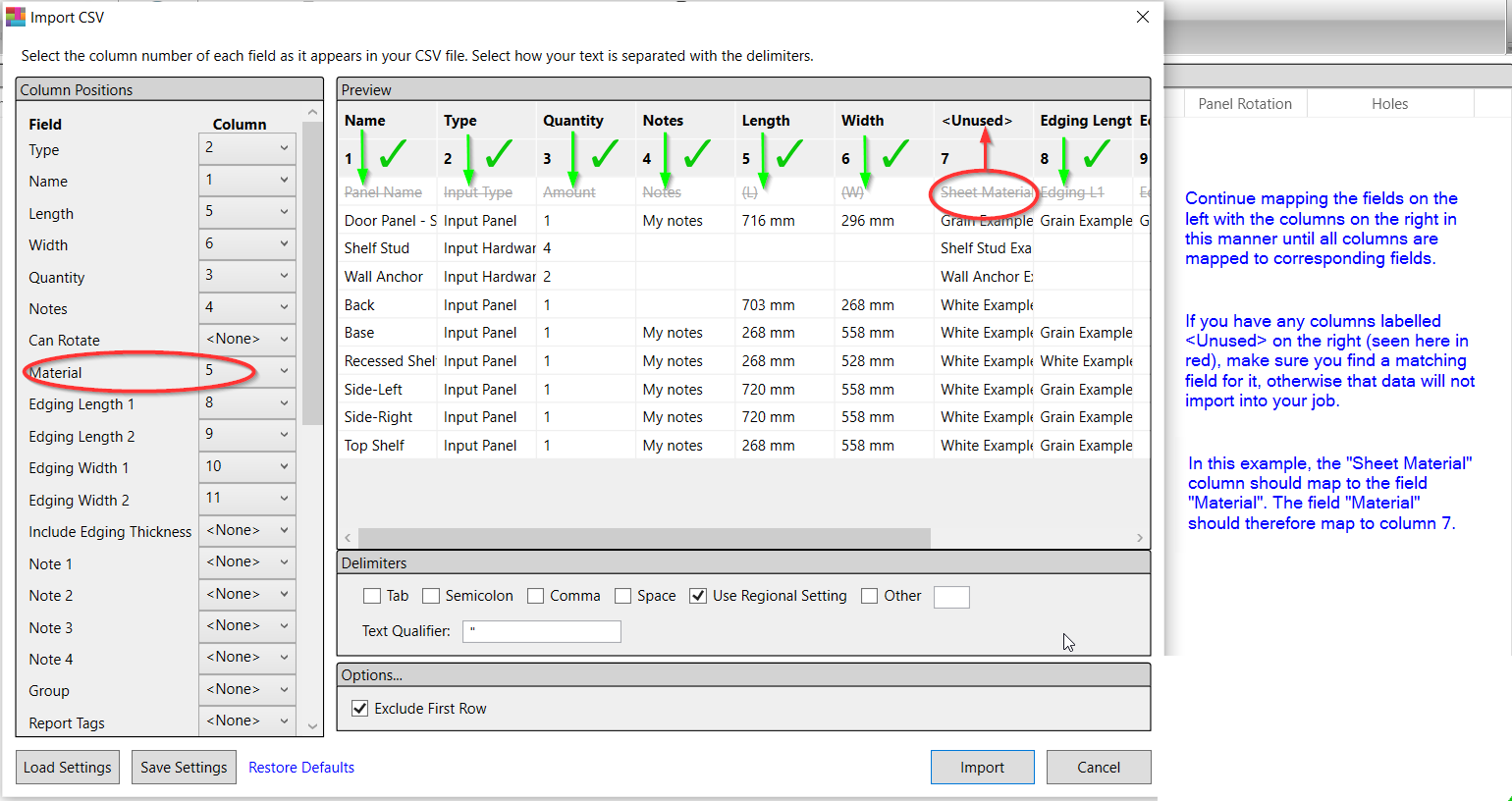Image resolution: width=1512 pixels, height=801 pixels.
Task: Click the Column Positions scroll down arrow
Action: coord(313,727)
